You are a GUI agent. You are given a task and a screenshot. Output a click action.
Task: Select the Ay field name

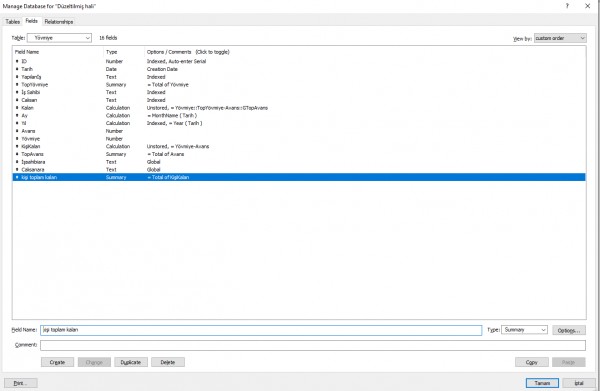pos(24,116)
